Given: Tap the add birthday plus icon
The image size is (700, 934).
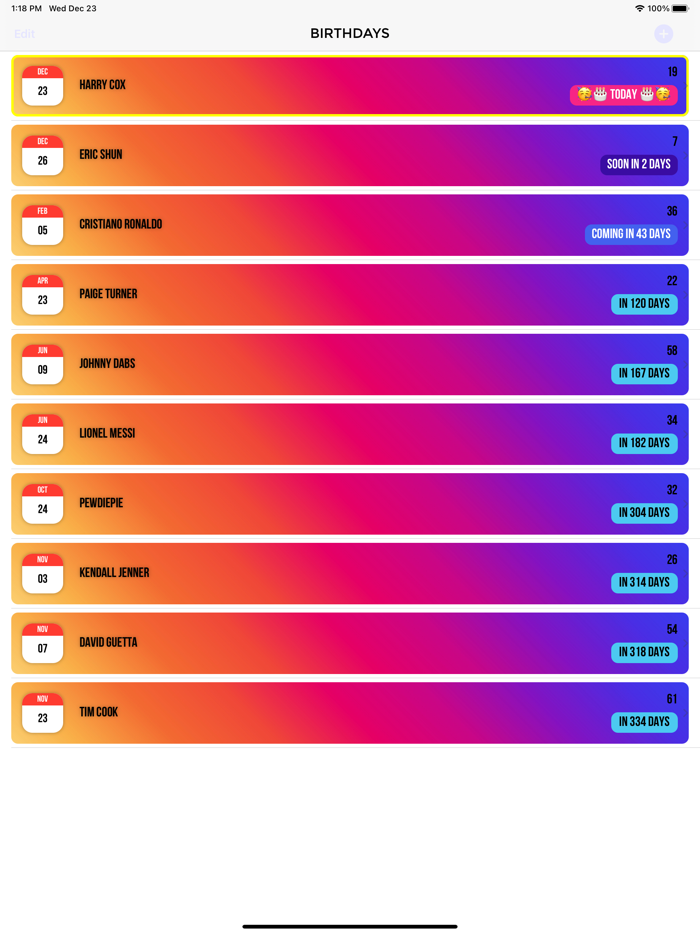Looking at the screenshot, I should coord(663,34).
